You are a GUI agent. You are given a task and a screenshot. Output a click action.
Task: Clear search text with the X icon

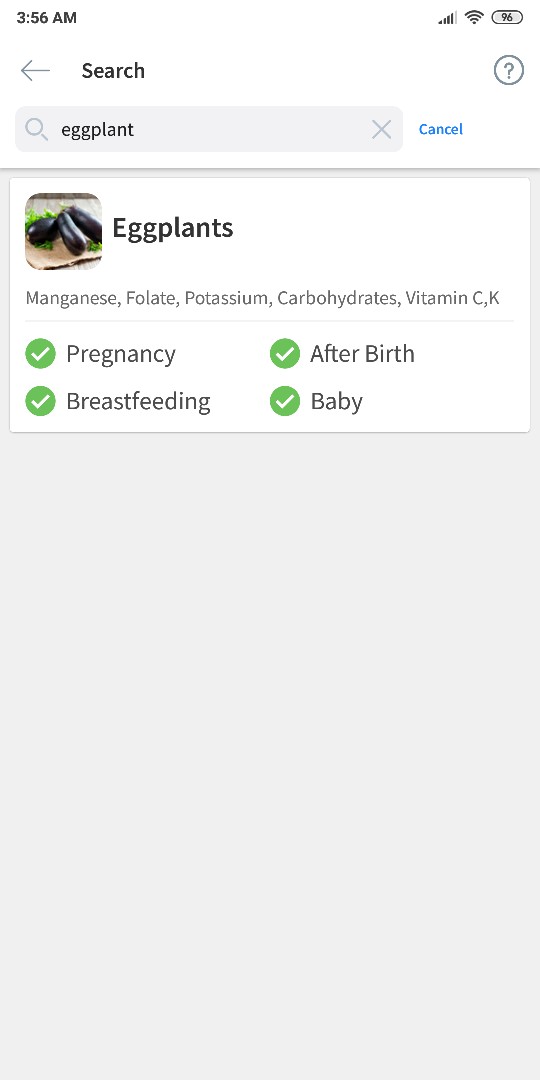382,129
